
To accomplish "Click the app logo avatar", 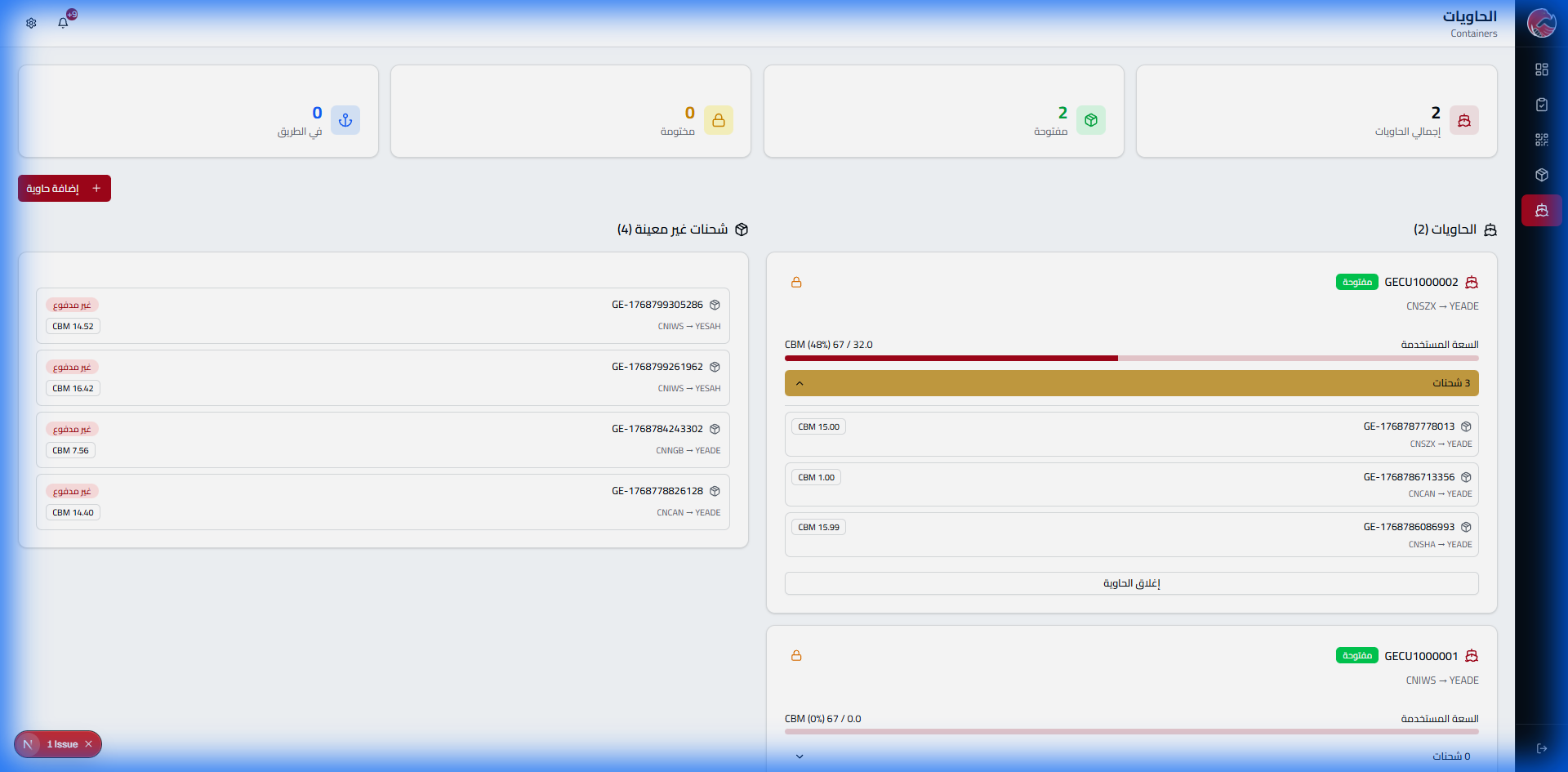I will pos(1541,23).
